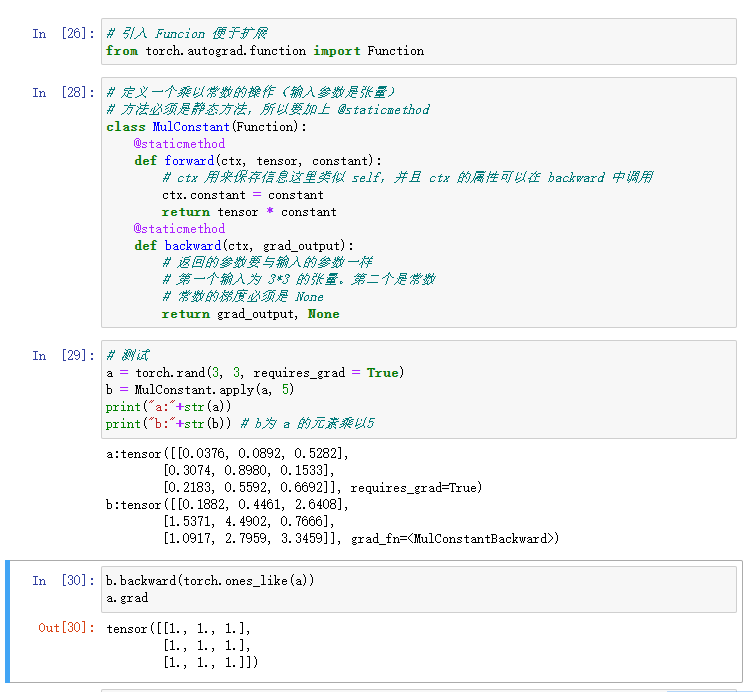
Task: Click the 'b = MulConstant.apply(a, 5)' line
Action: click(200, 389)
